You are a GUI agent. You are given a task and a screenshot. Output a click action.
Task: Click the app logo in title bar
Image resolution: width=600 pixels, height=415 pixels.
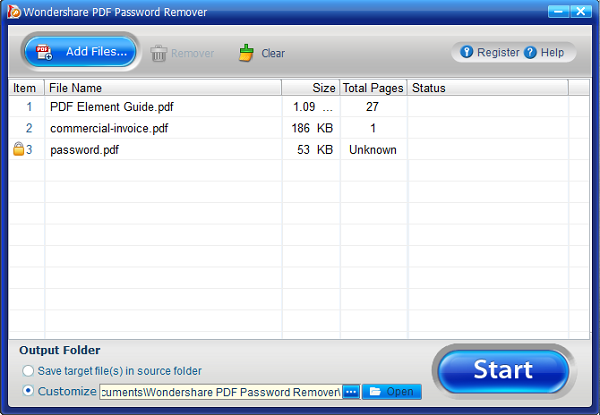pyautogui.click(x=13, y=12)
